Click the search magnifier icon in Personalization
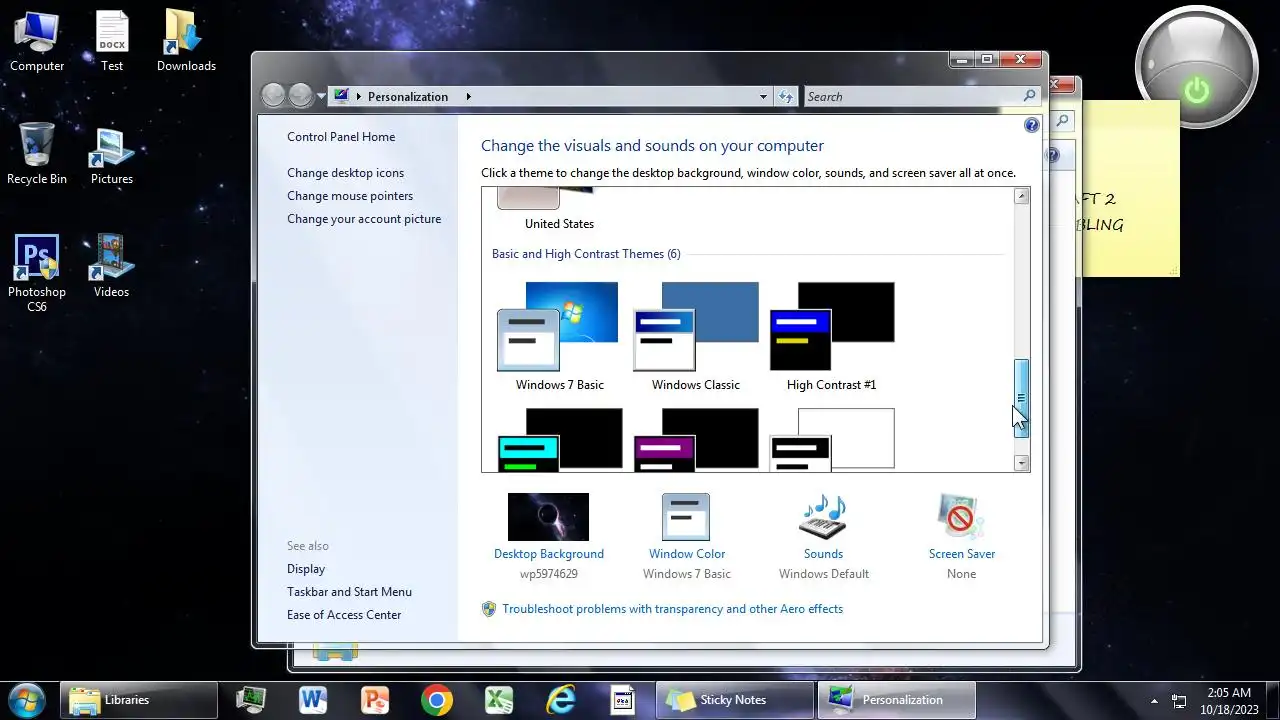 click(x=1030, y=96)
